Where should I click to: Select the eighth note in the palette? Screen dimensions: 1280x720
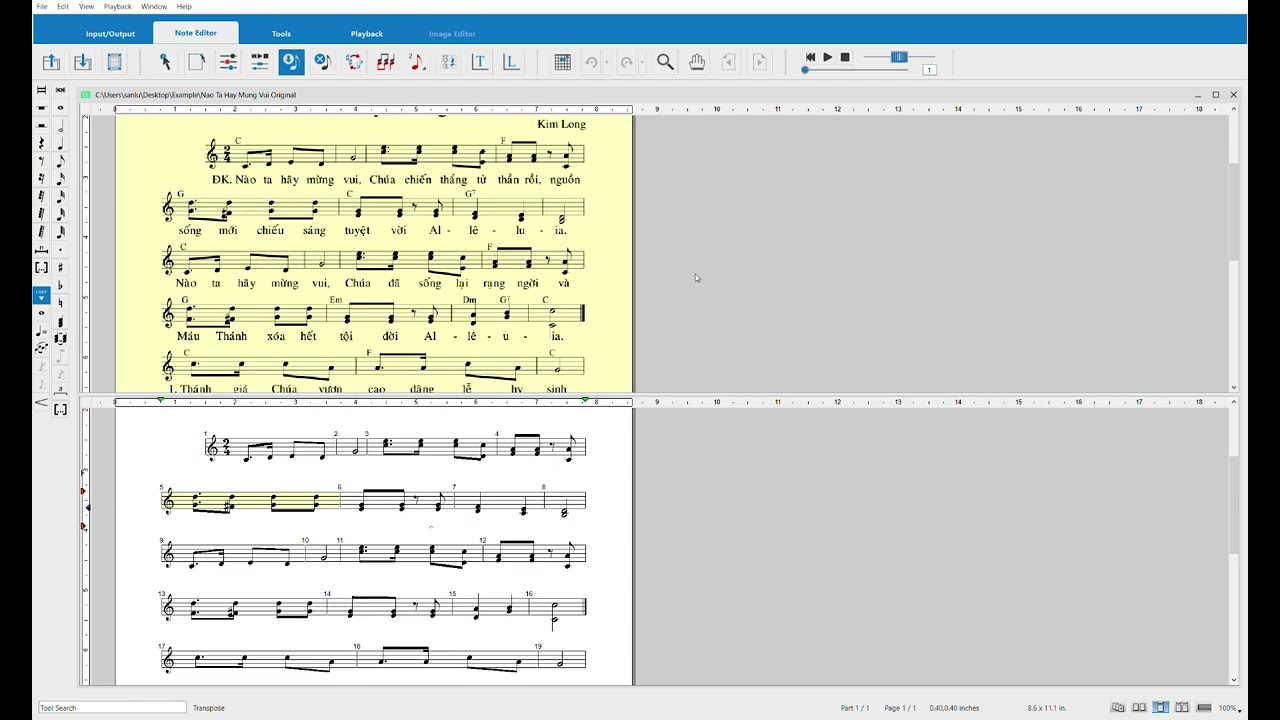(60, 161)
